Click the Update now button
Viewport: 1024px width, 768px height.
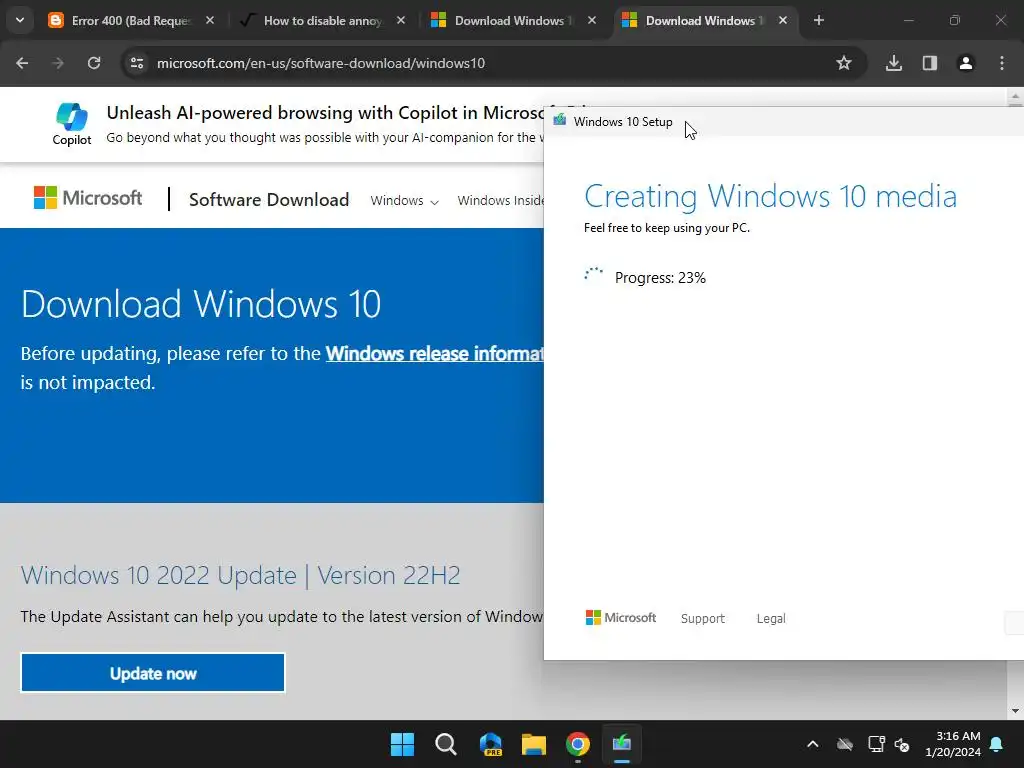(x=153, y=673)
